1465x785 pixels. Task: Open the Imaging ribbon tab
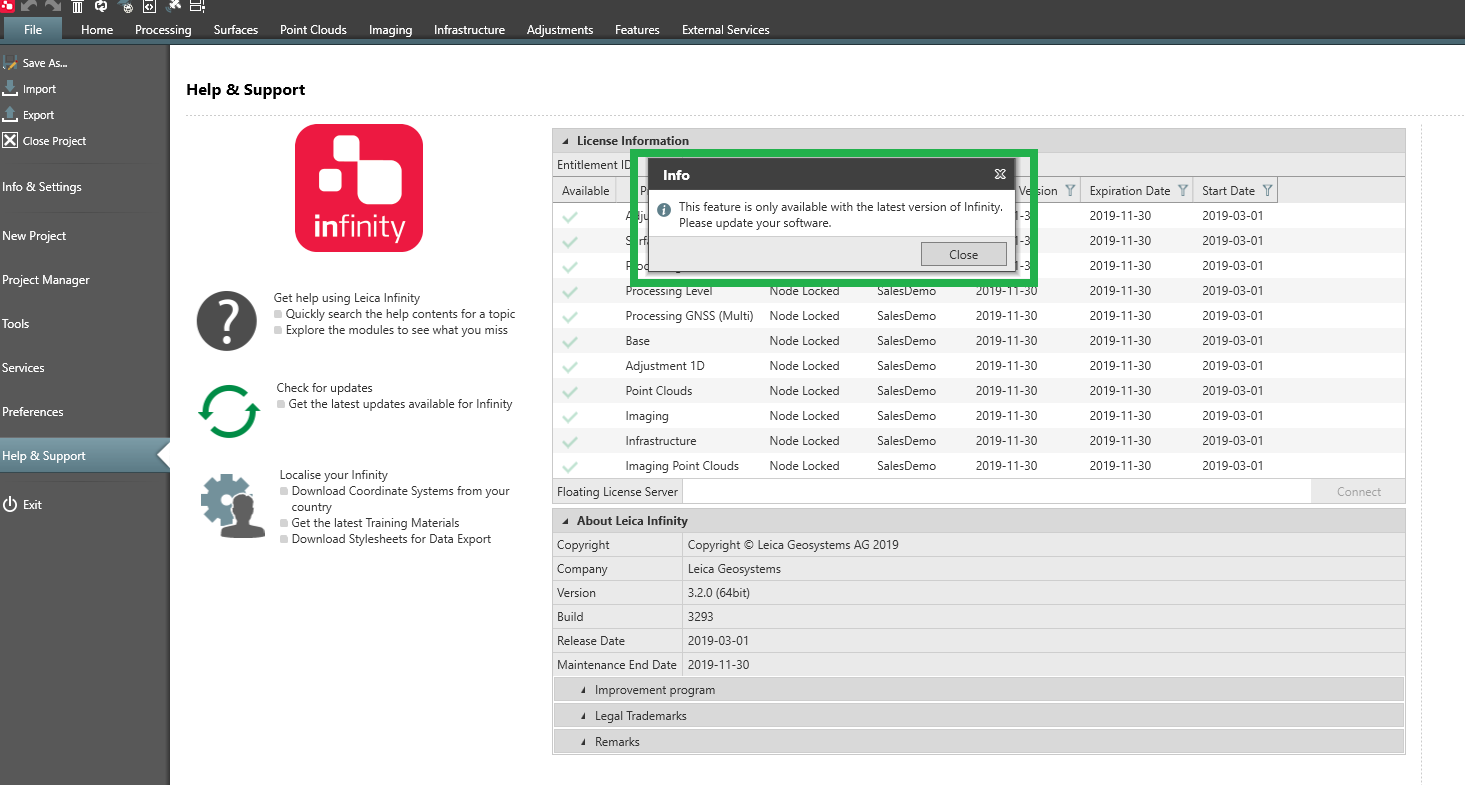pos(390,30)
